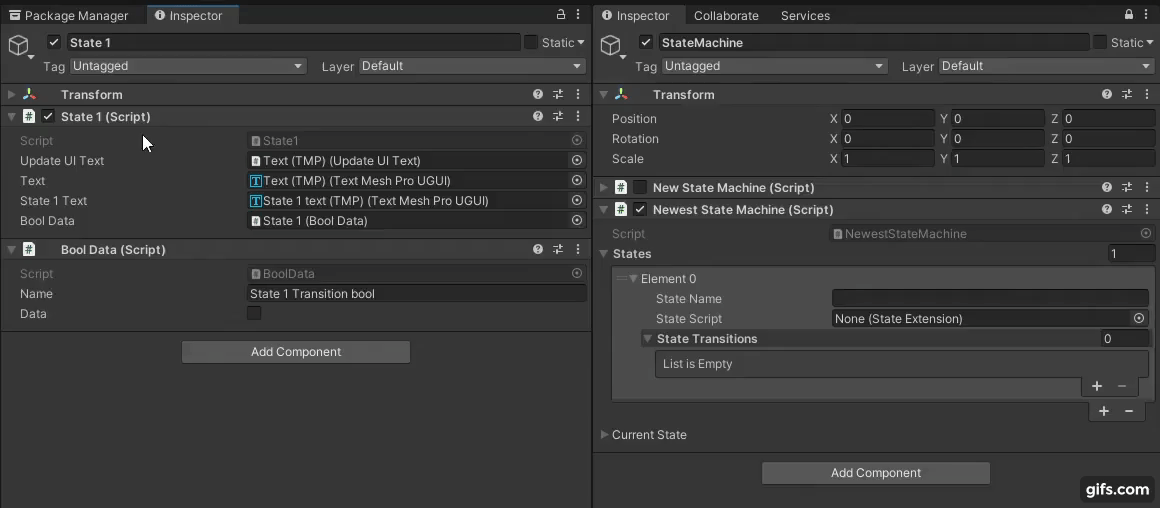Add a new State Transitions list entry
This screenshot has width=1160, height=508.
tap(1097, 386)
